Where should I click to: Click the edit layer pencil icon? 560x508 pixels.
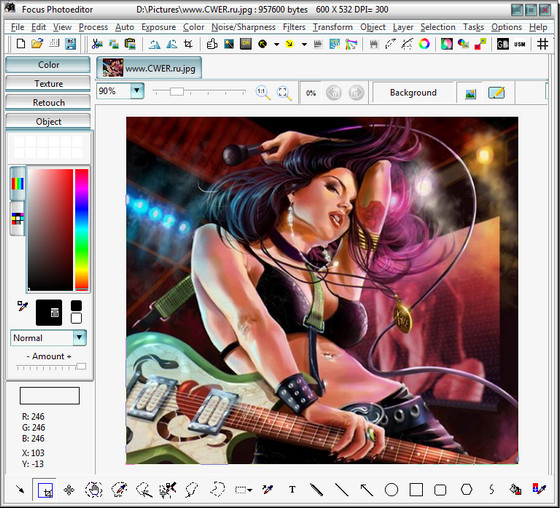pos(496,93)
